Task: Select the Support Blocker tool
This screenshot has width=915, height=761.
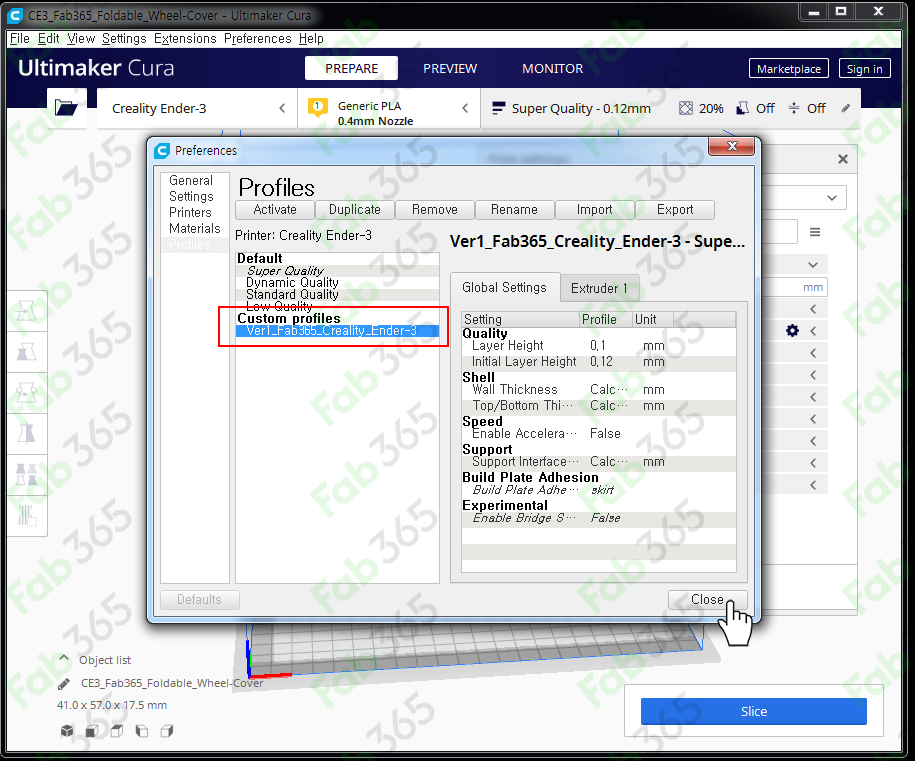Action: coord(27,515)
